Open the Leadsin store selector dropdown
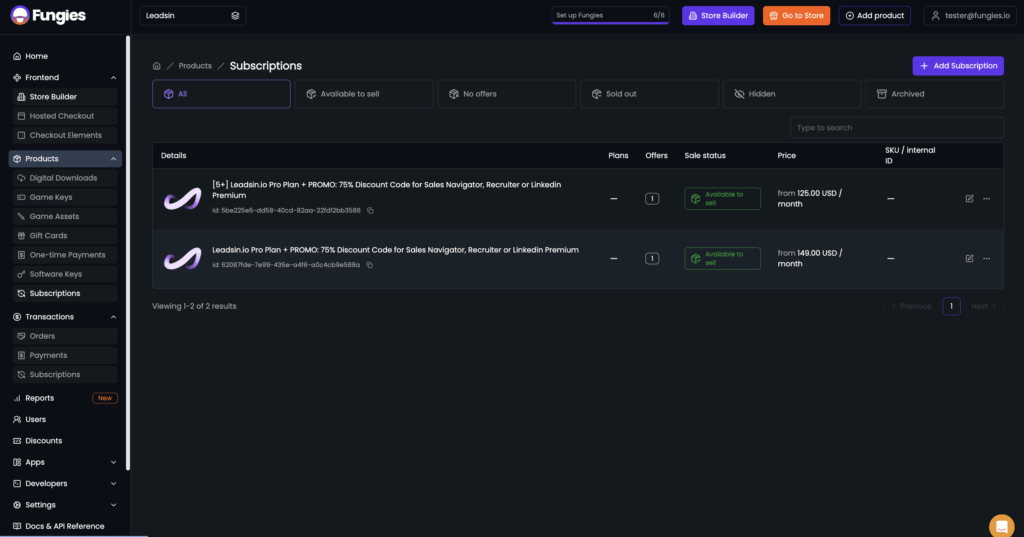The width and height of the screenshot is (1024, 537). pos(193,16)
